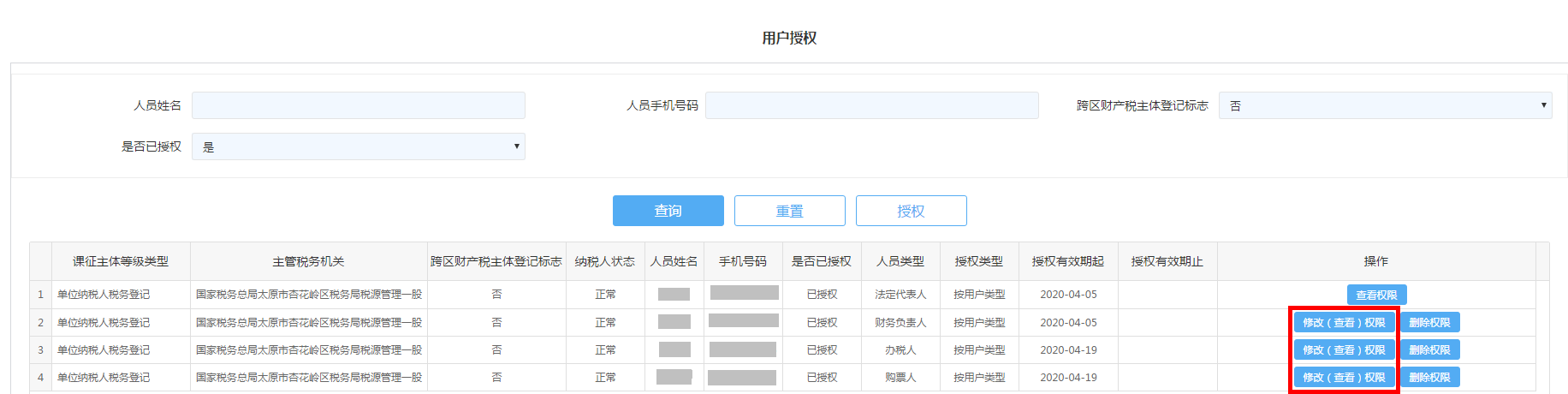The image size is (1568, 394).
Task: Click the 人员姓名 search input field
Action: tap(358, 105)
